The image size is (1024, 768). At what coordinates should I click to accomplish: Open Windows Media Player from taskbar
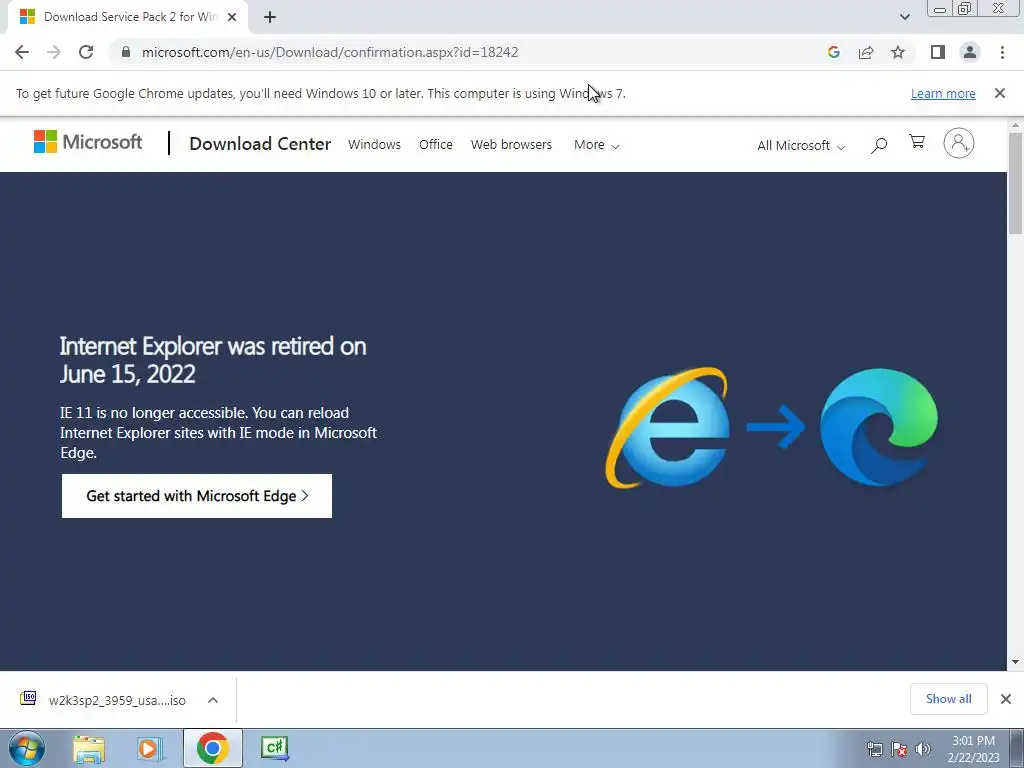150,748
